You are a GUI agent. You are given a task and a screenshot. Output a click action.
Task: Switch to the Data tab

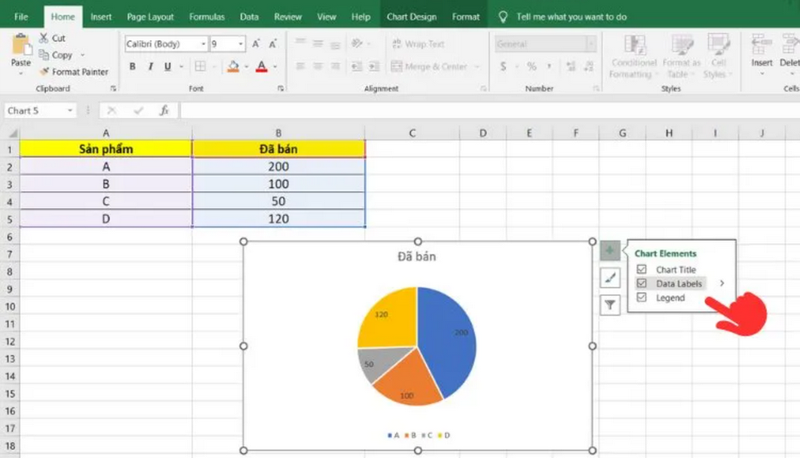pos(249,17)
